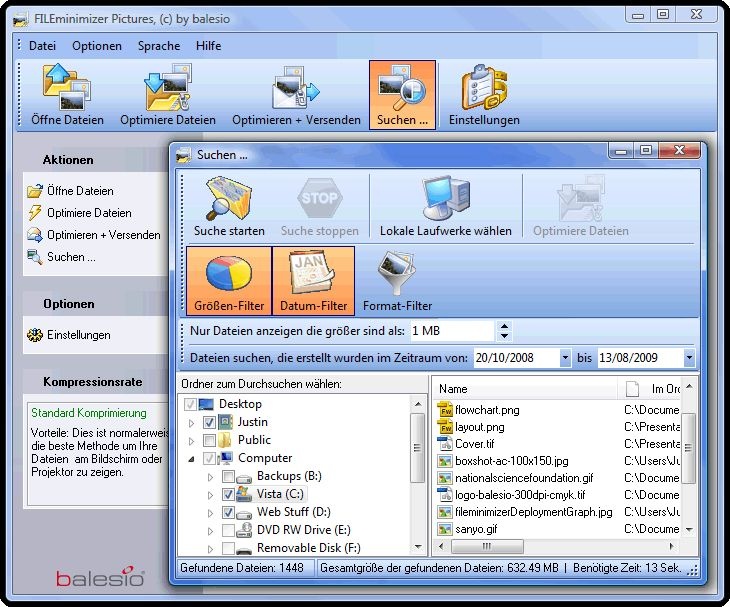
Task: Collapse the Computer tree node
Action: click(191, 459)
